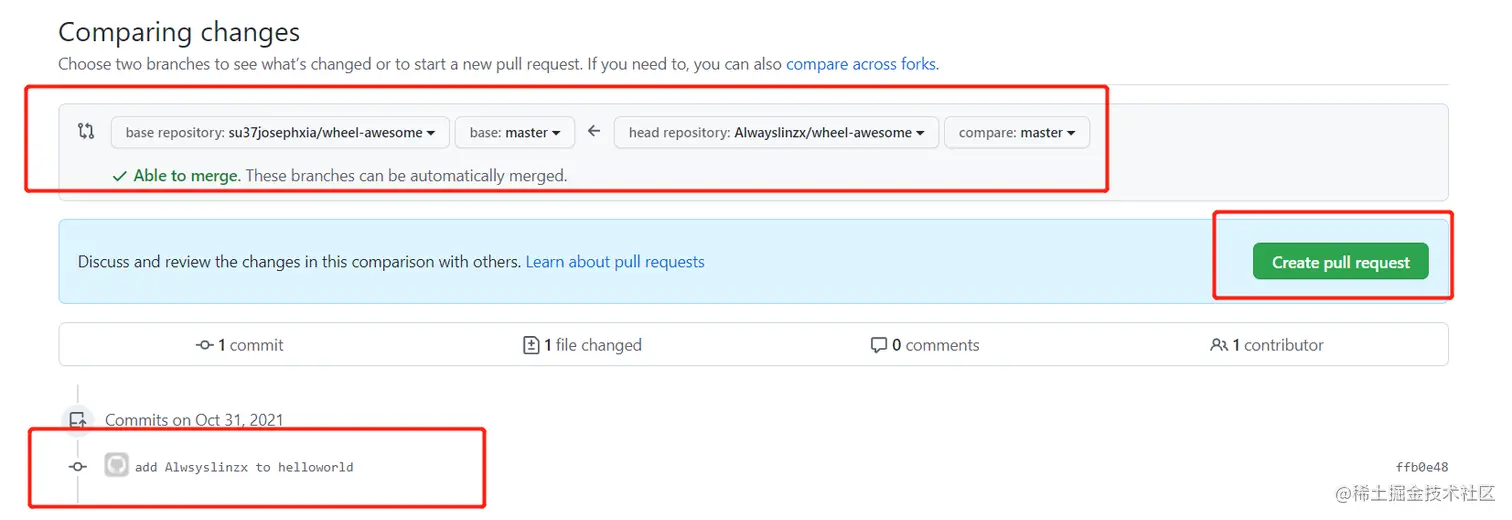Click the left arrow between base and head
1512x520 pixels.
pos(594,131)
